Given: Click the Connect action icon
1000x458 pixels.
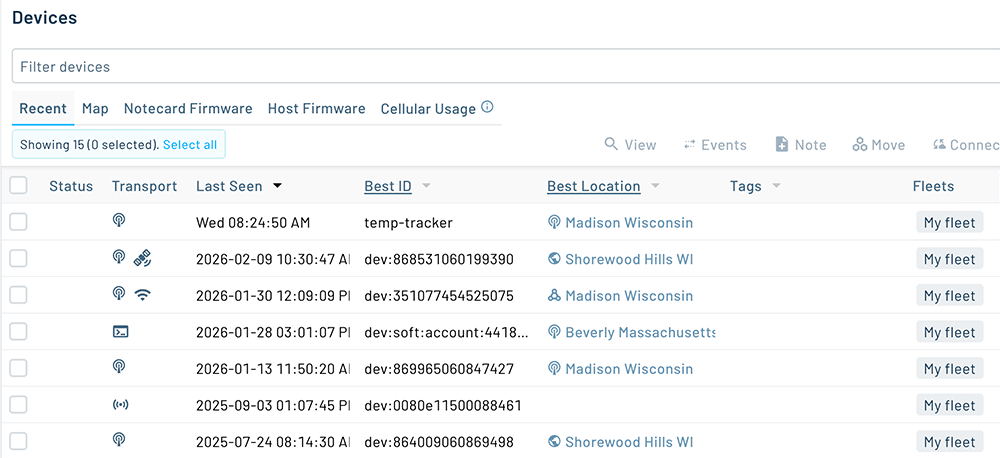Looking at the screenshot, I should pyautogui.click(x=939, y=145).
